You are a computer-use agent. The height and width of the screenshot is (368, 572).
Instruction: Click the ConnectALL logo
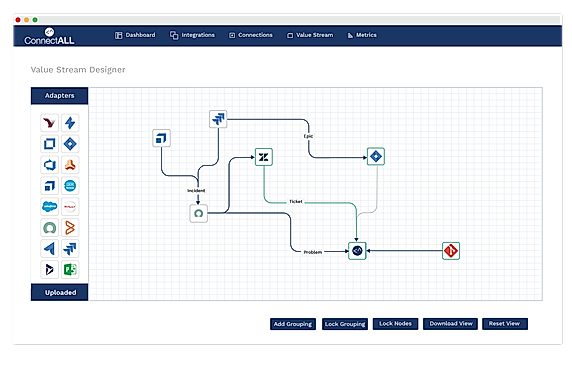coord(49,36)
